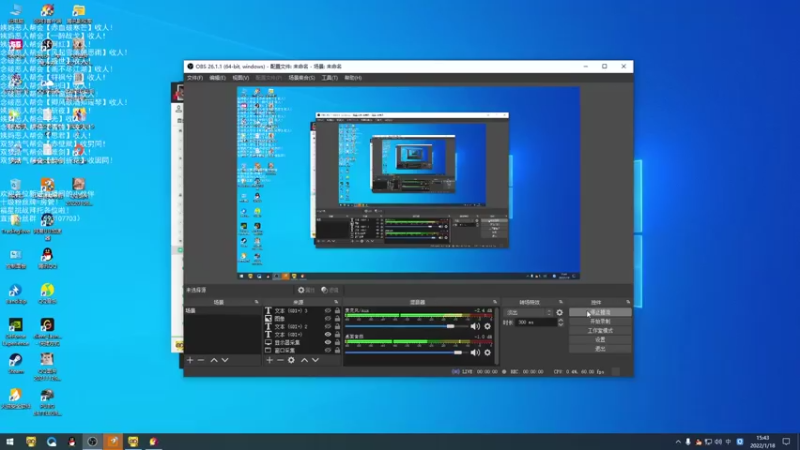The width and height of the screenshot is (800, 450).
Task: Mute the Mic/Aux speaker icon
Action: (475, 327)
